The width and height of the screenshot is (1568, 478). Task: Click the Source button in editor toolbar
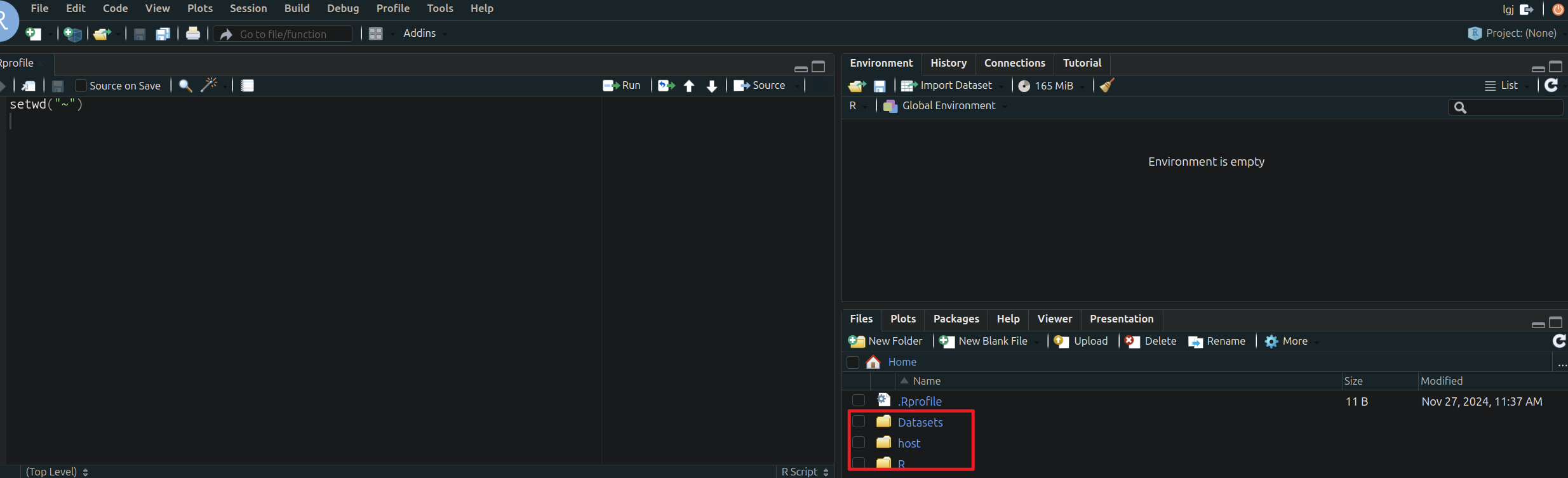click(x=760, y=86)
